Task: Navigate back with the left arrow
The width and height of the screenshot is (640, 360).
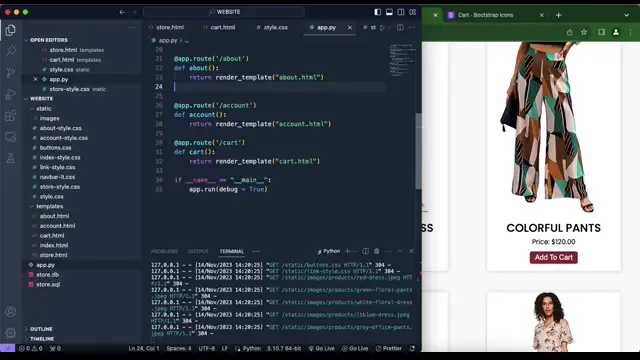Action: tap(122, 12)
